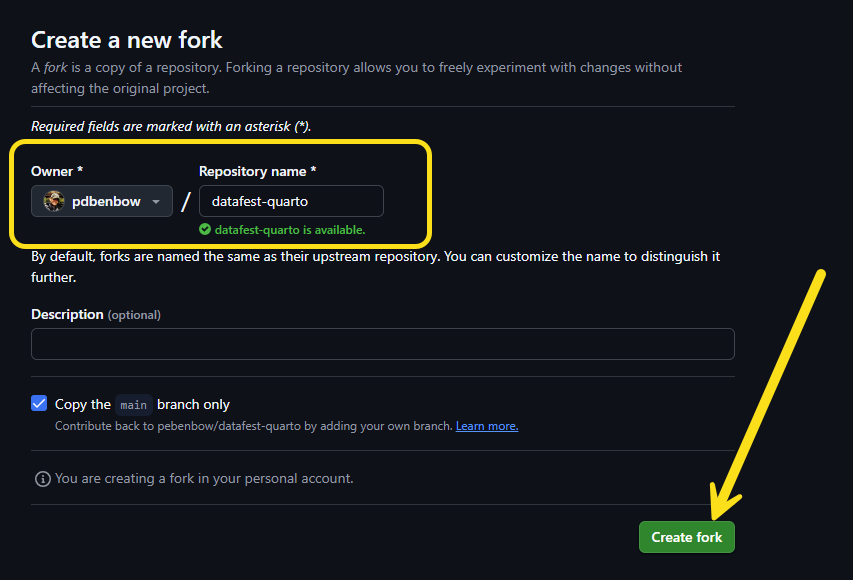Click into the Description text field
Screen dimensions: 853x580
[x=382, y=344]
